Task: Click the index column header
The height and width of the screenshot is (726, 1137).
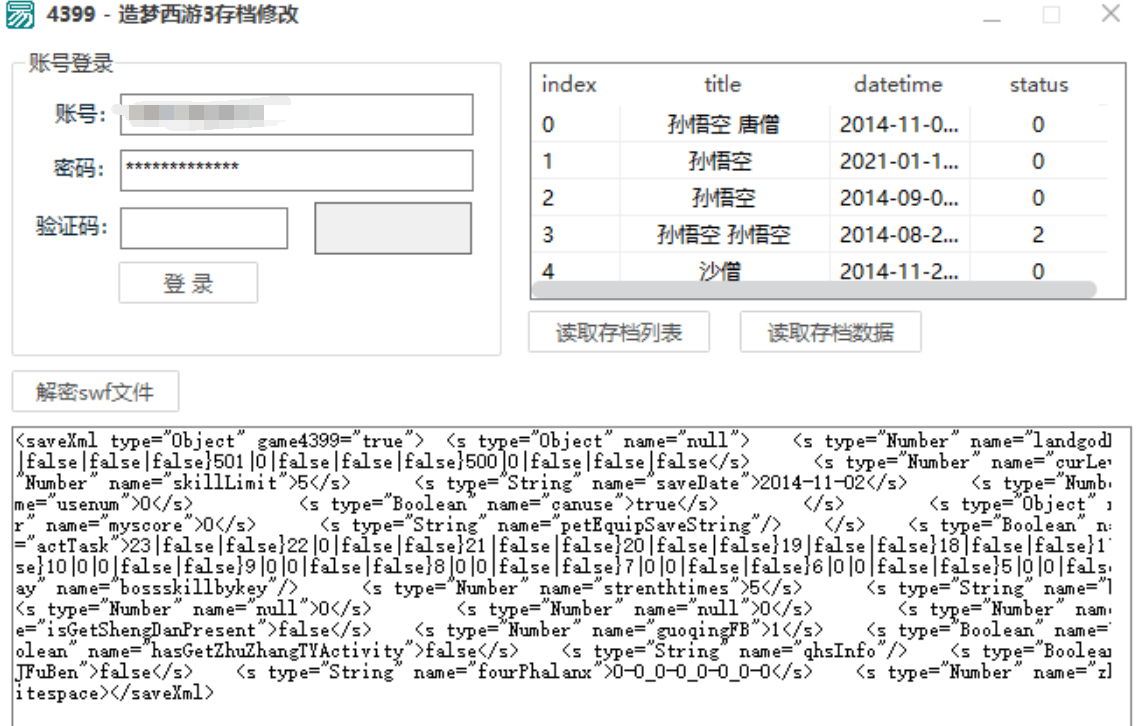Action: (567, 85)
